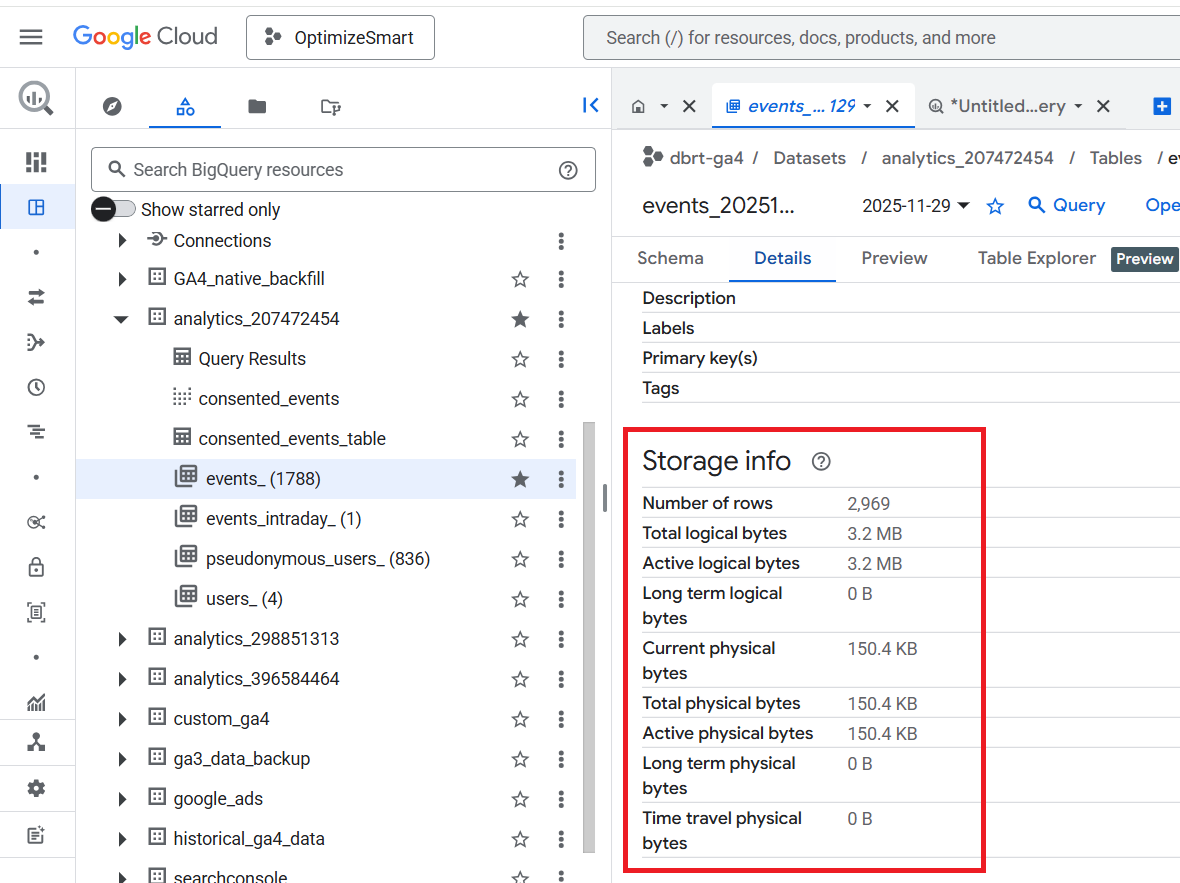The height and width of the screenshot is (883, 1180).
Task: Open the OptimizeSmart project selector
Action: 340,38
